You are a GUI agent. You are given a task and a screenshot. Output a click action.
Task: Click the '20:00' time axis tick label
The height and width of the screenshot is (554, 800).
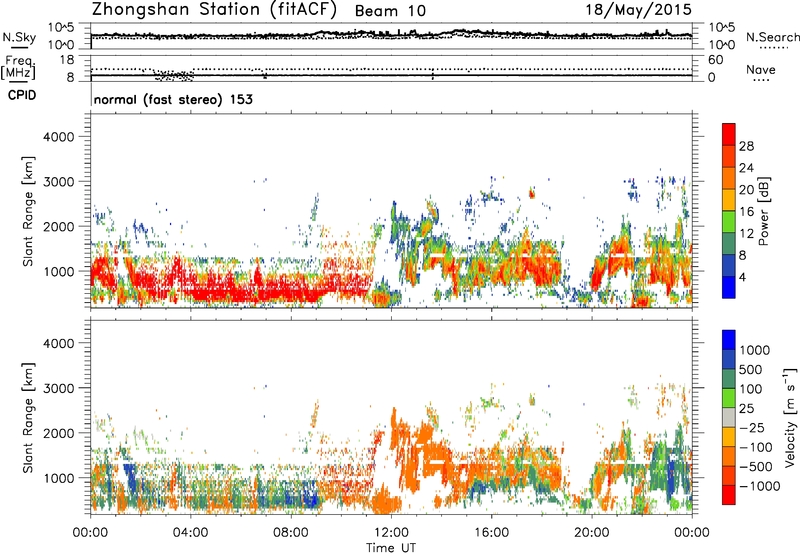point(592,533)
